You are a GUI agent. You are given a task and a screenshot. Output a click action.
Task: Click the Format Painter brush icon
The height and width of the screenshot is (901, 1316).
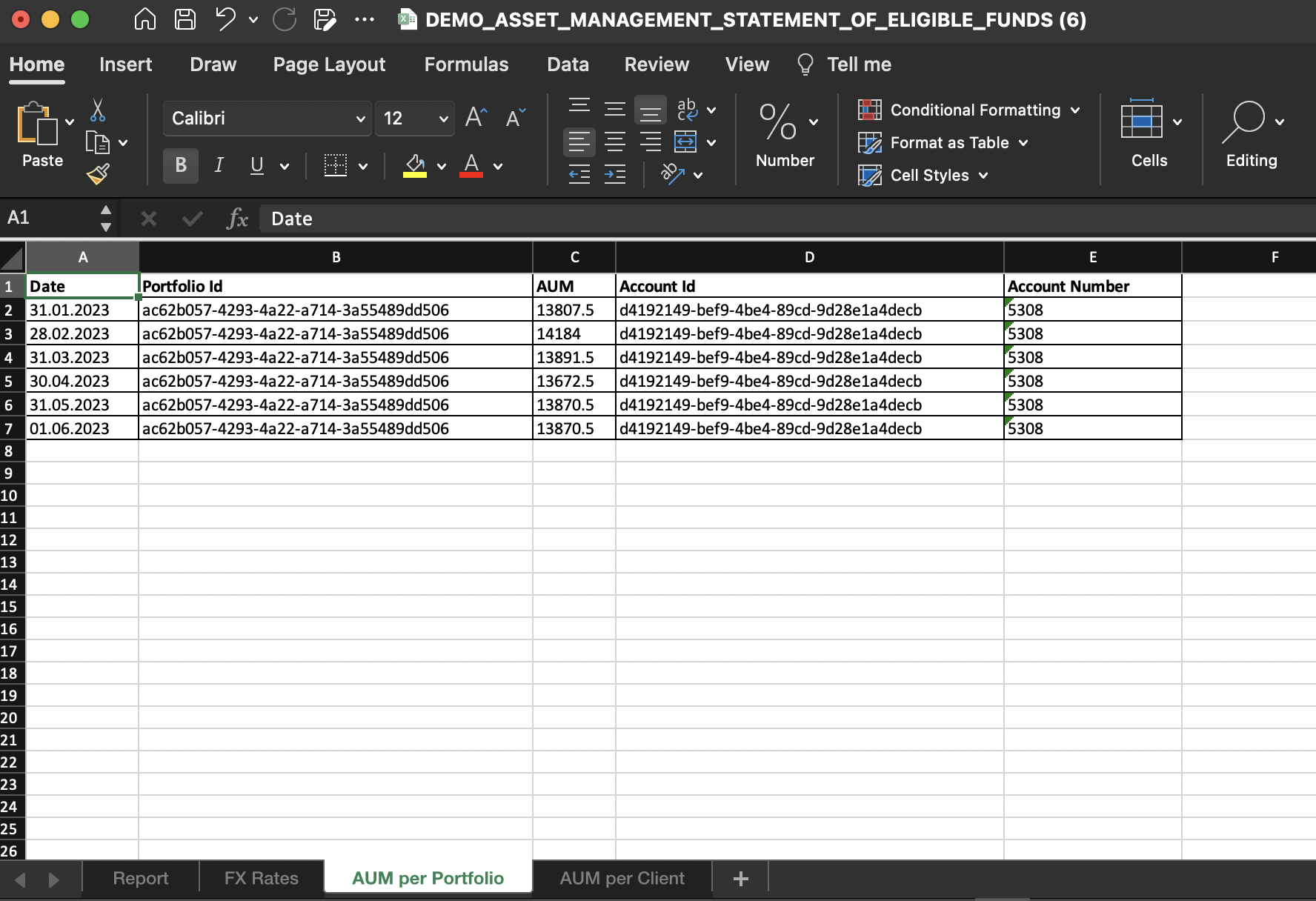[x=97, y=174]
